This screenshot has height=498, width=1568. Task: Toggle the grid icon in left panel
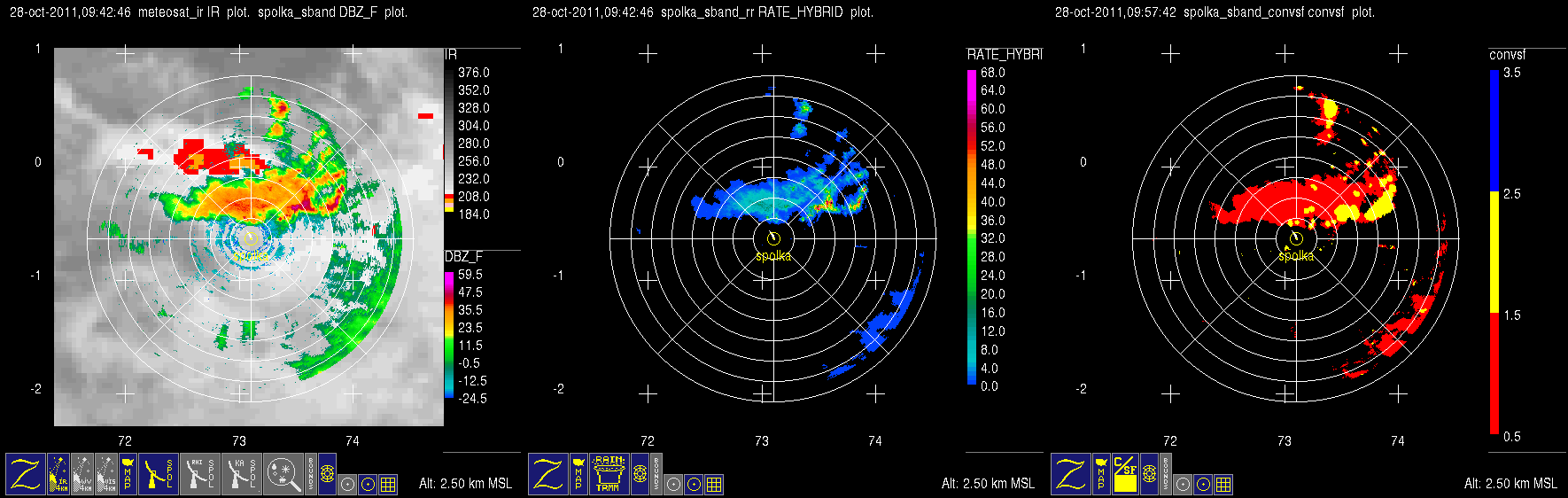click(388, 485)
